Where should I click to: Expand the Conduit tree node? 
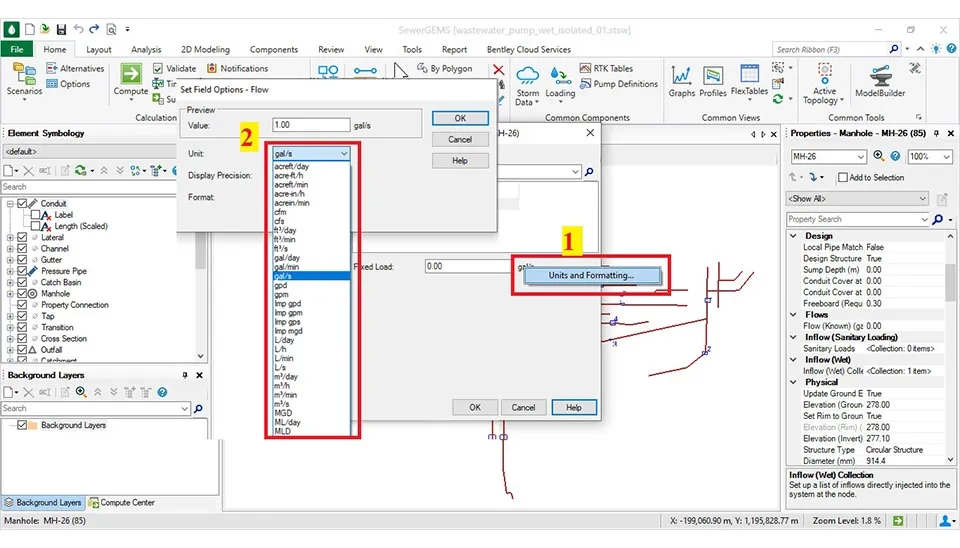10,204
